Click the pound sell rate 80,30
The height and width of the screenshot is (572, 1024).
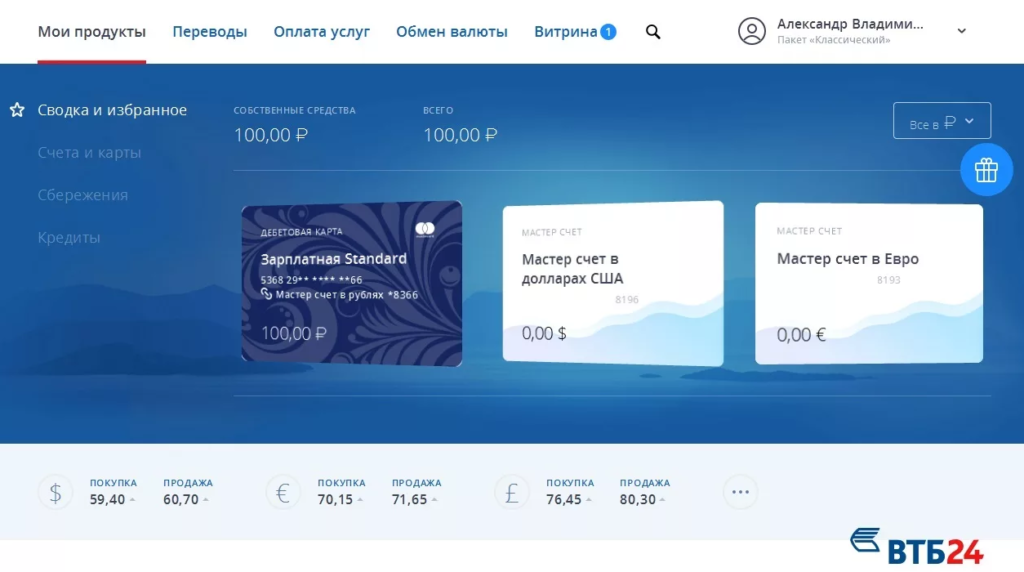click(x=637, y=500)
